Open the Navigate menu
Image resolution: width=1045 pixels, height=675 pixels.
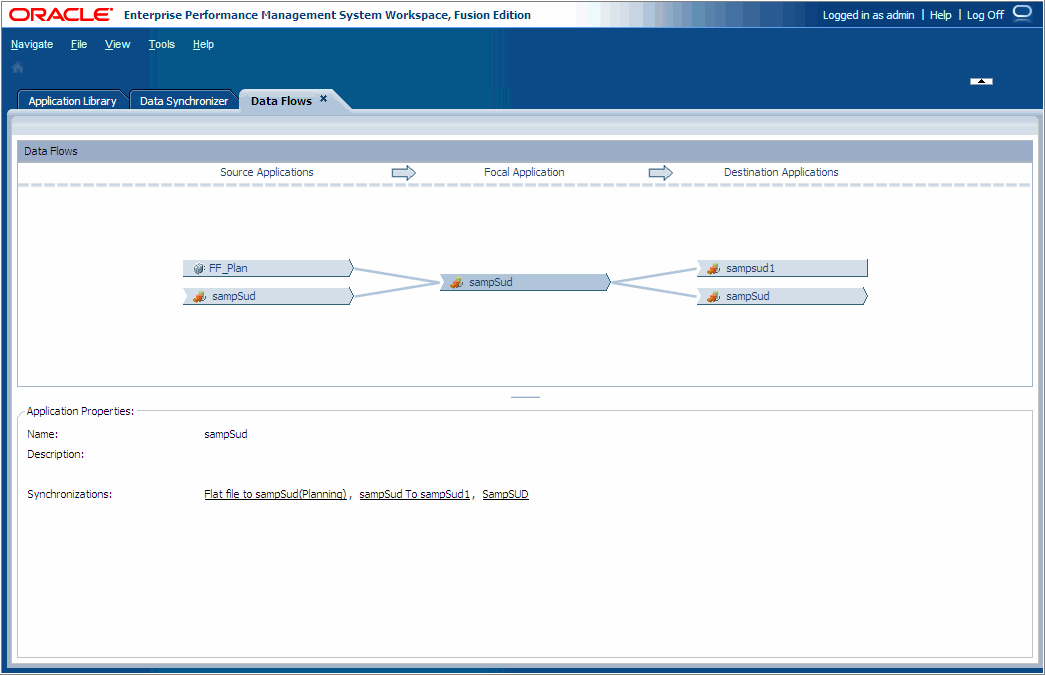(x=32, y=44)
